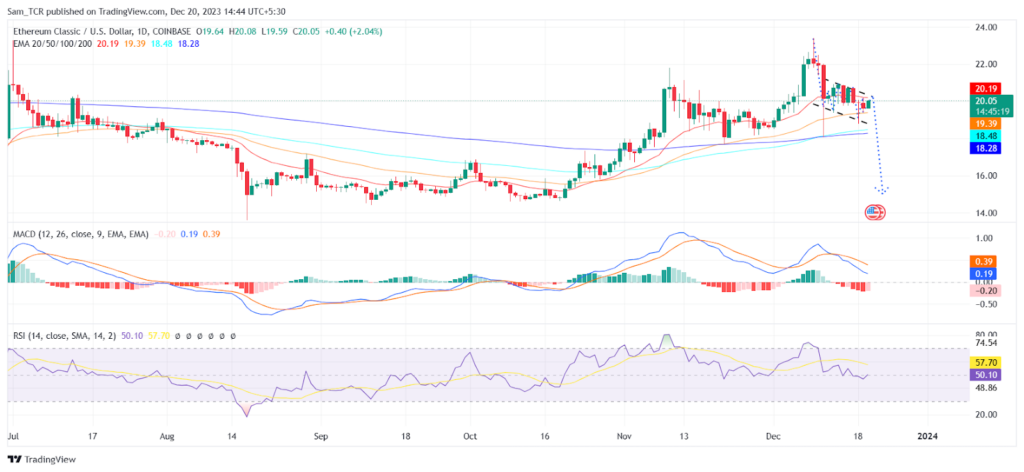
Task: Click the 74.54 label on RSI axis
Action: coord(985,343)
